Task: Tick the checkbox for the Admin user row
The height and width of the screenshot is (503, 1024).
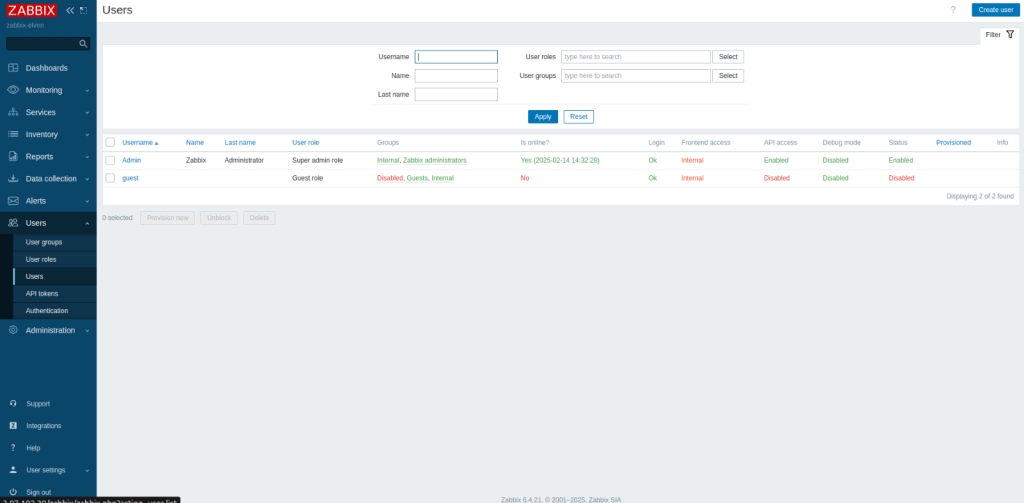Action: click(110, 160)
